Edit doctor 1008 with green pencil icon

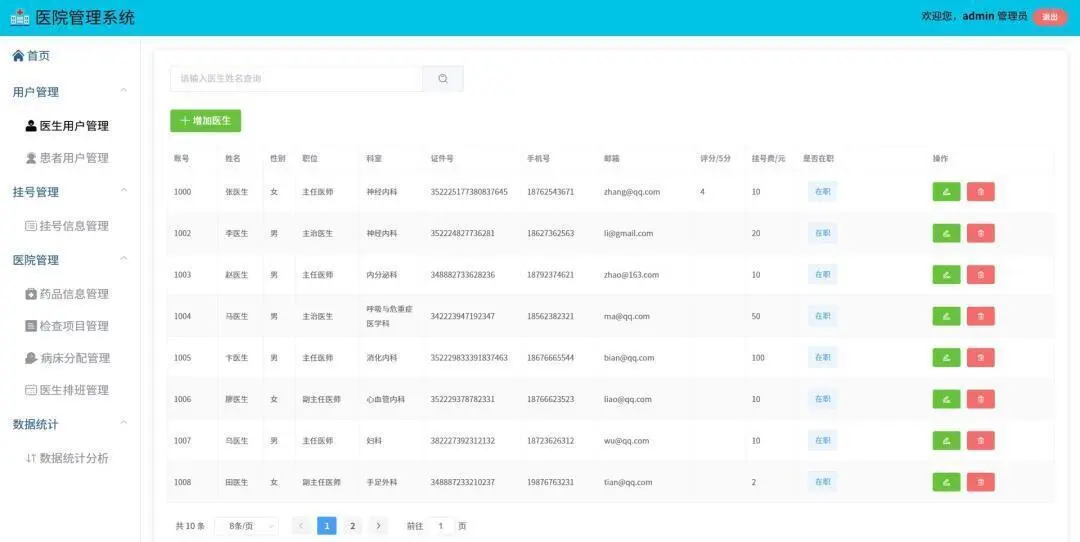[946, 482]
